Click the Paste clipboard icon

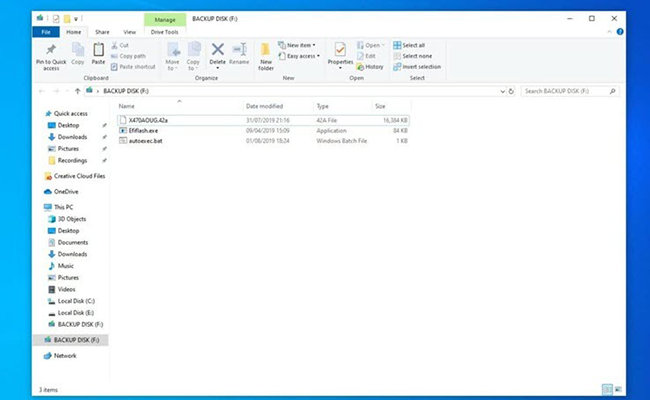pos(98,50)
